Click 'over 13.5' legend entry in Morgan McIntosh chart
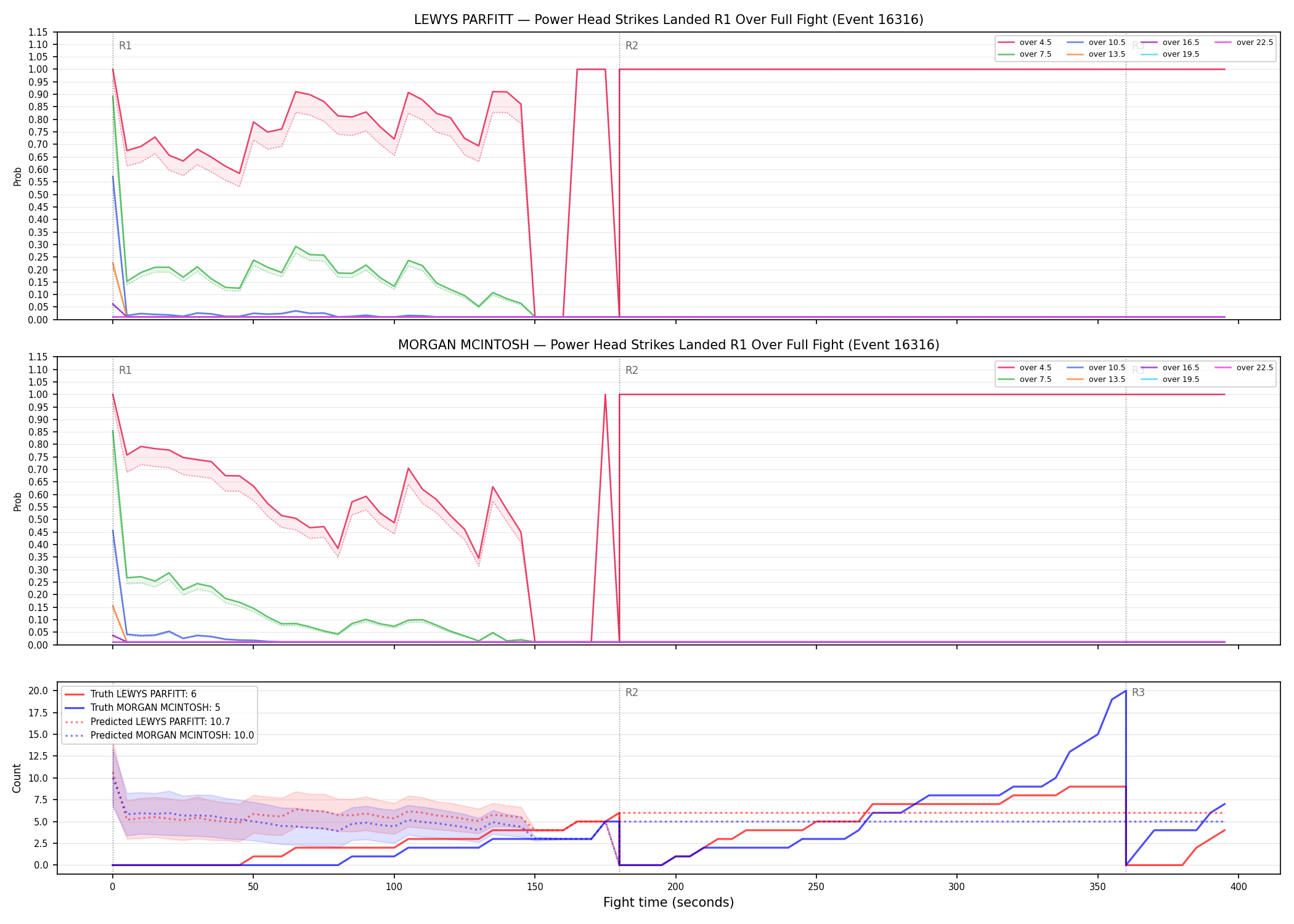 pos(1096,379)
